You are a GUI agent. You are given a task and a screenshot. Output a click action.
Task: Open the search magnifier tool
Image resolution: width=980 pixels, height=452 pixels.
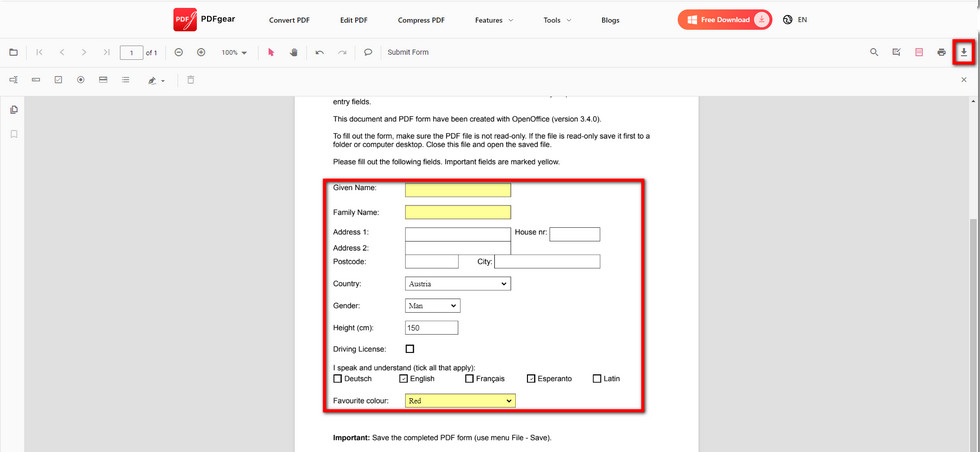(874, 53)
